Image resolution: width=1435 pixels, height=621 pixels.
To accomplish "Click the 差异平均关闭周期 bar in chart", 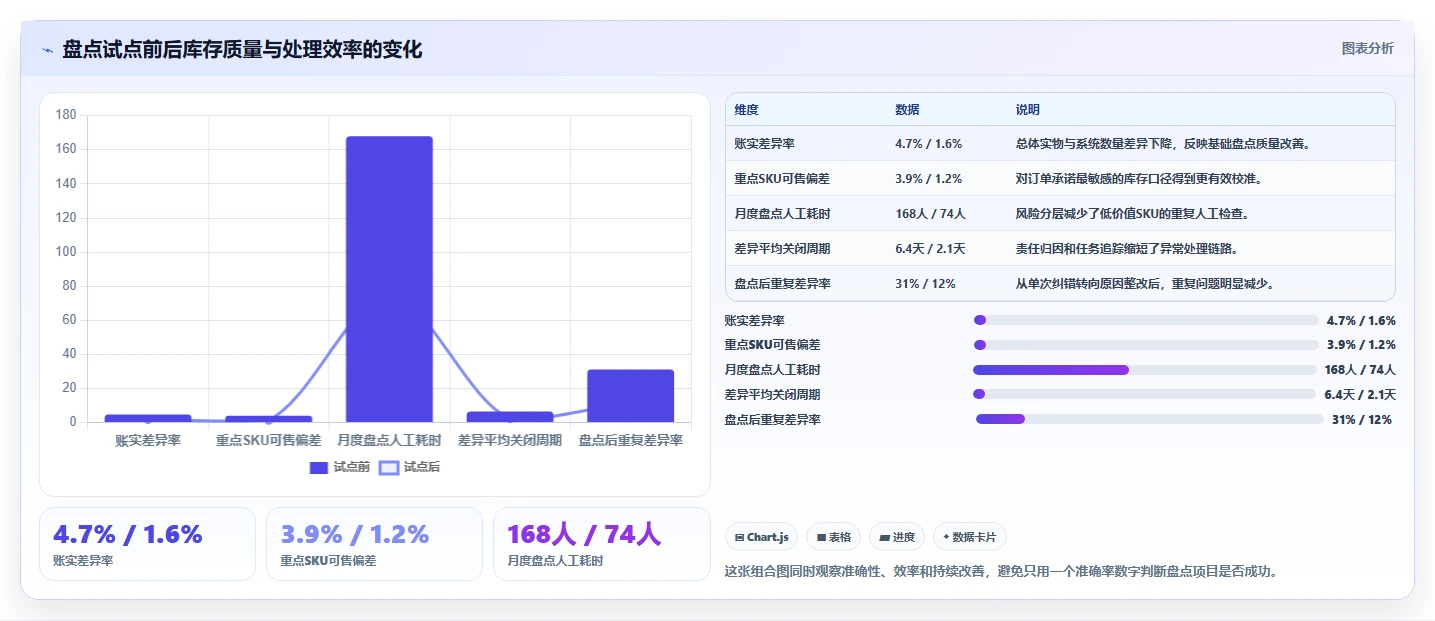I will tap(510, 417).
